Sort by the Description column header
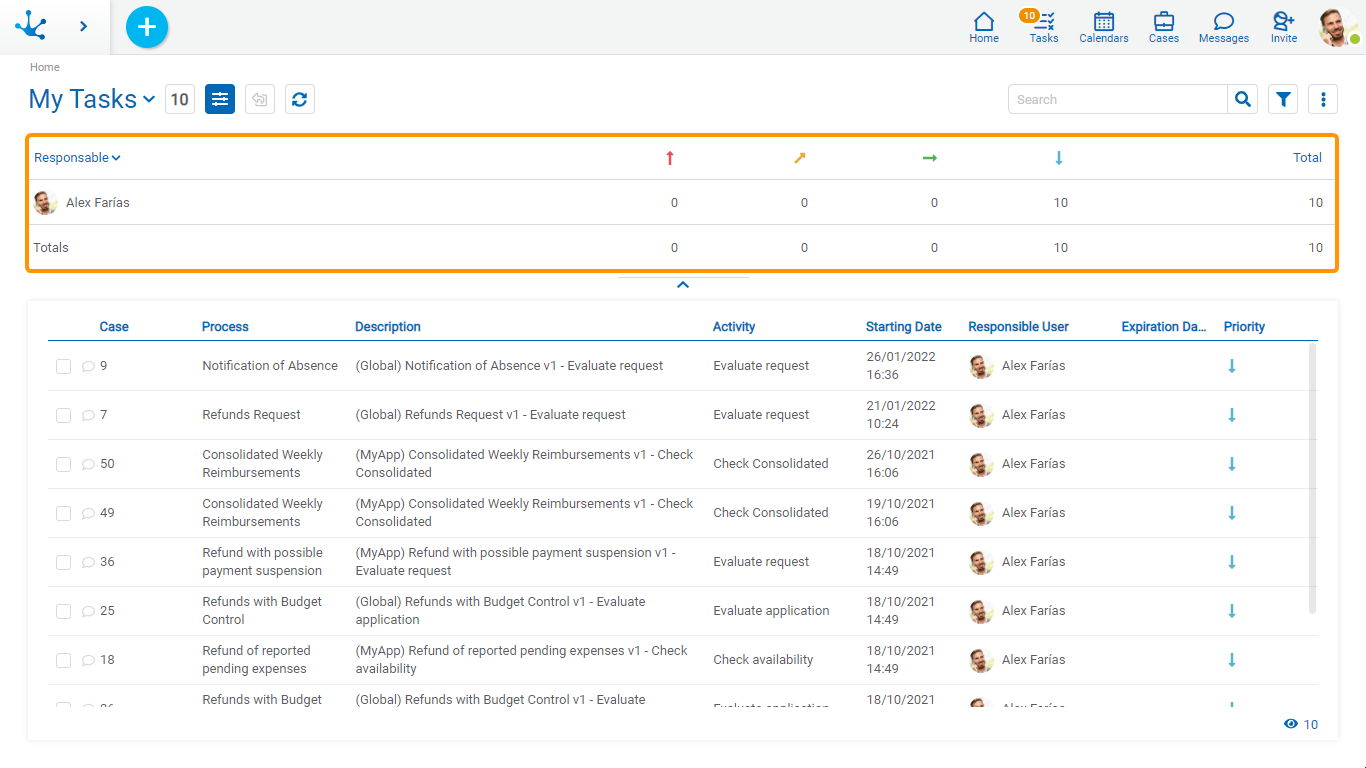The image size is (1366, 768). [x=388, y=327]
